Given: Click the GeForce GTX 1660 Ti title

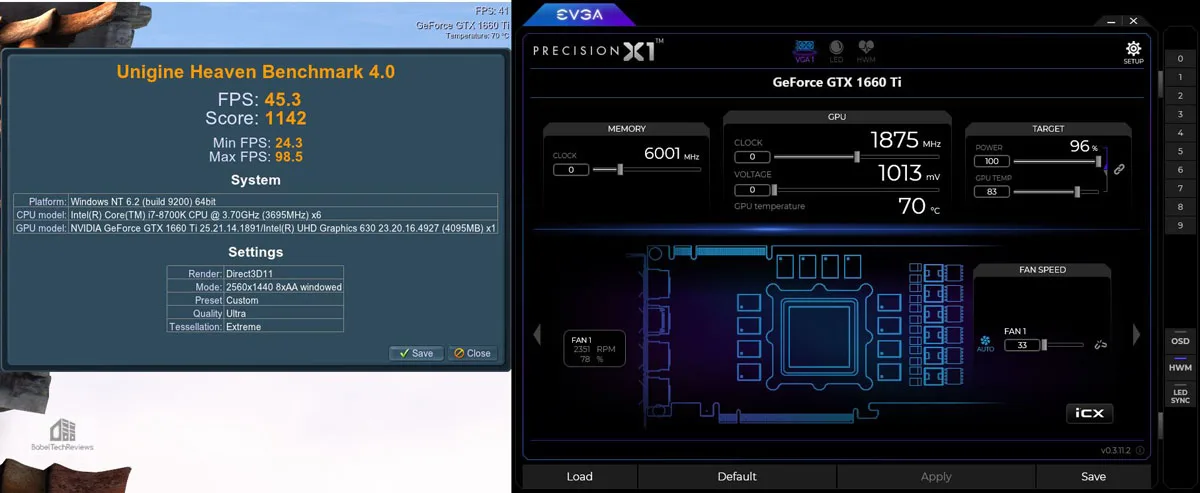Looking at the screenshot, I should (838, 82).
